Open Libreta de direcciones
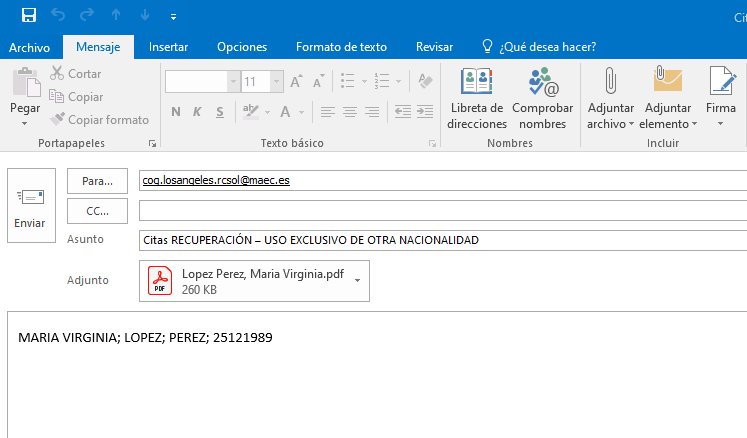 pos(477,99)
